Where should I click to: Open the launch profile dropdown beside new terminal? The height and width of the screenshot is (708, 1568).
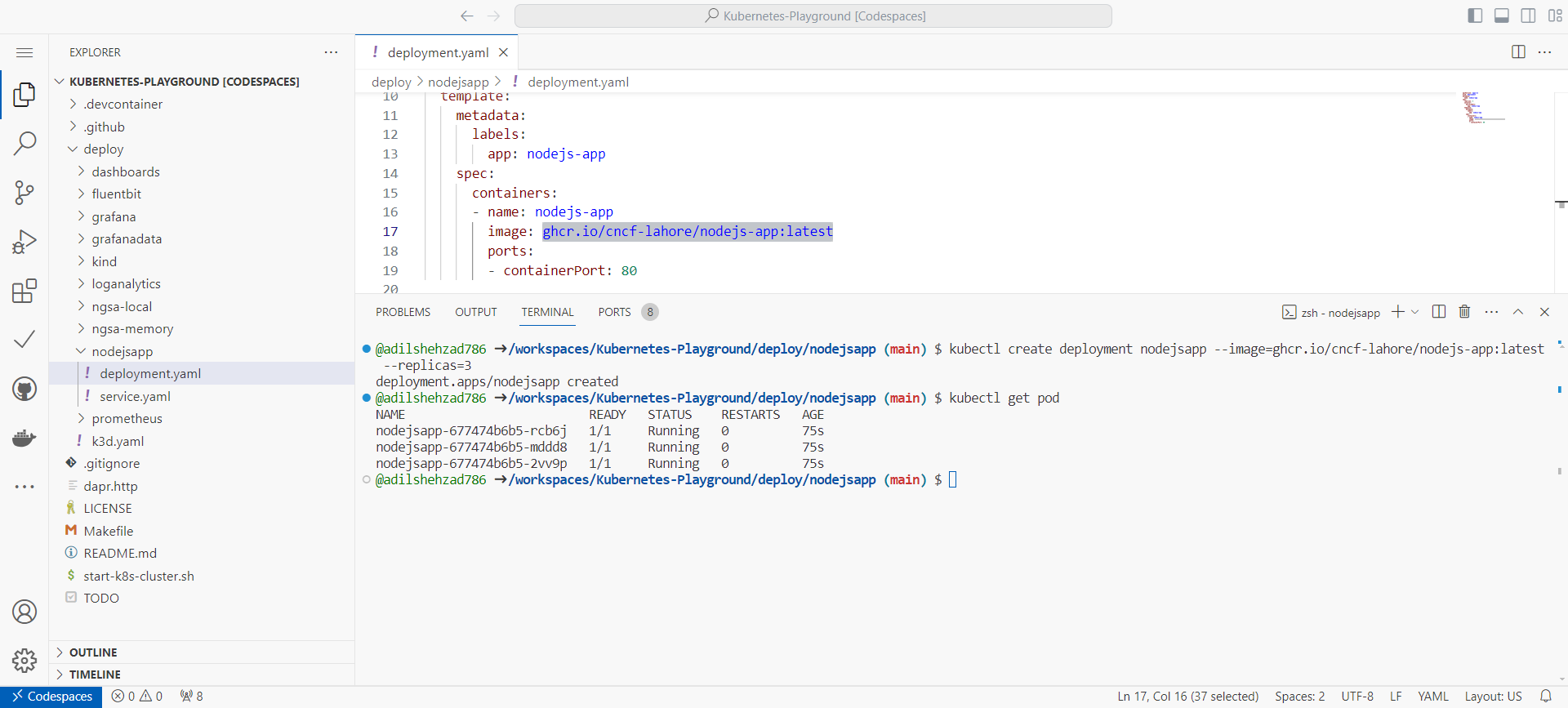pos(1415,312)
